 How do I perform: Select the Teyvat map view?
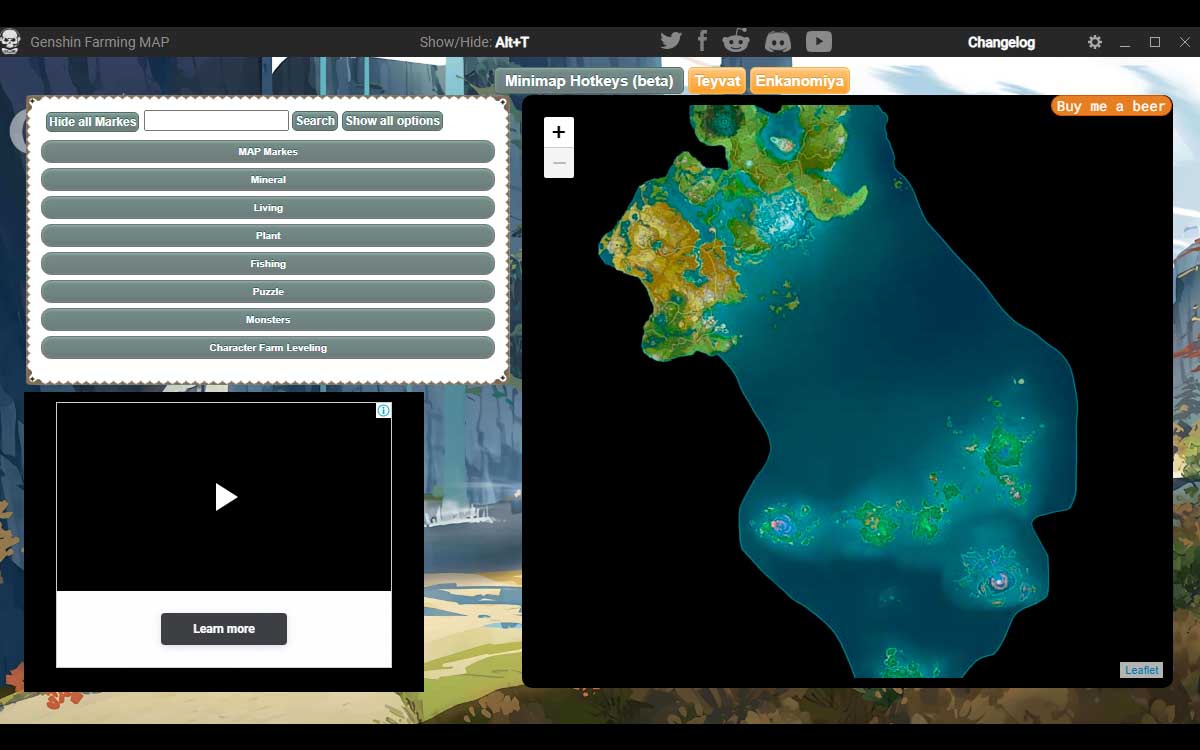pos(717,80)
